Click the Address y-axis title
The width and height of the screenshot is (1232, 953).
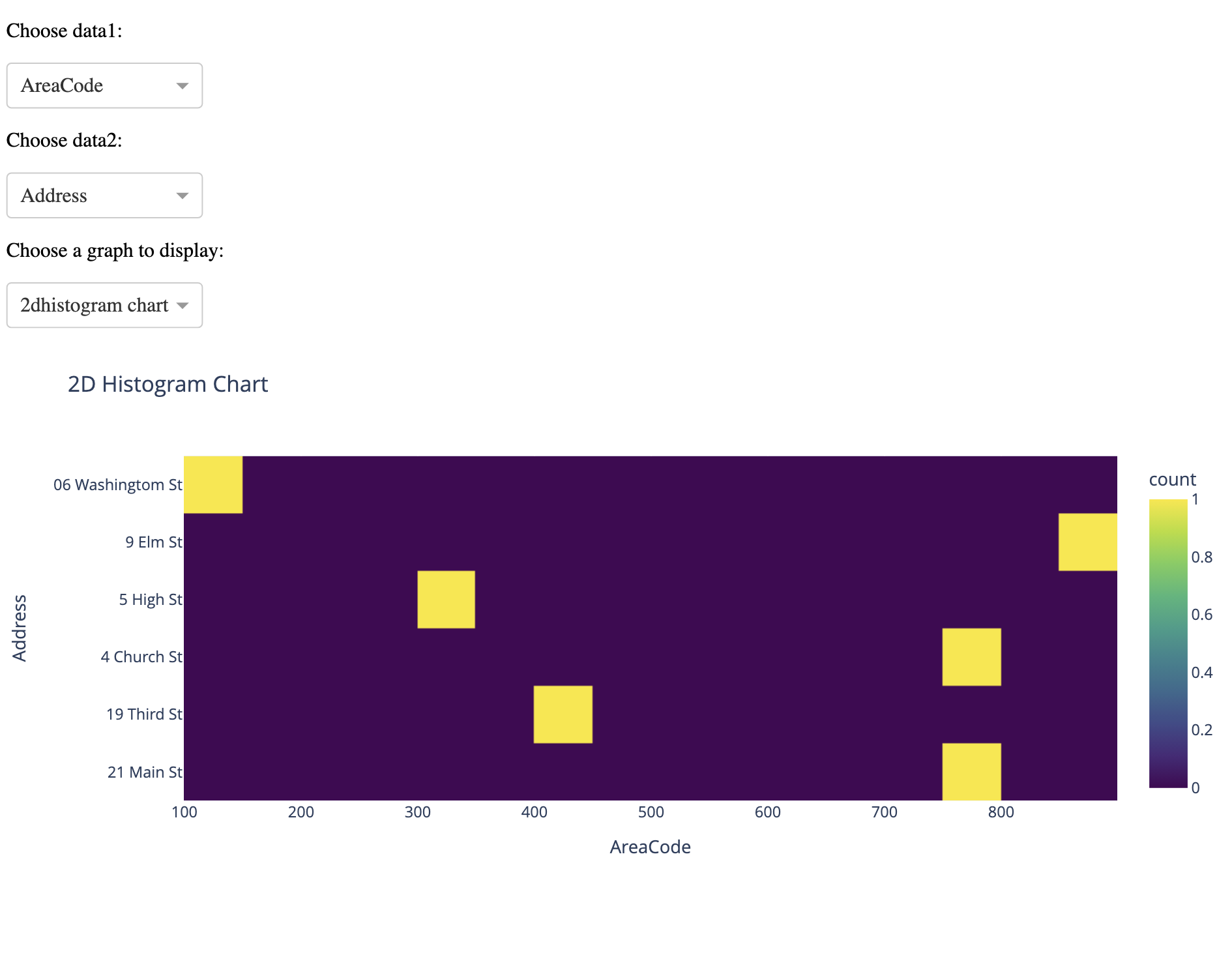pos(20,628)
